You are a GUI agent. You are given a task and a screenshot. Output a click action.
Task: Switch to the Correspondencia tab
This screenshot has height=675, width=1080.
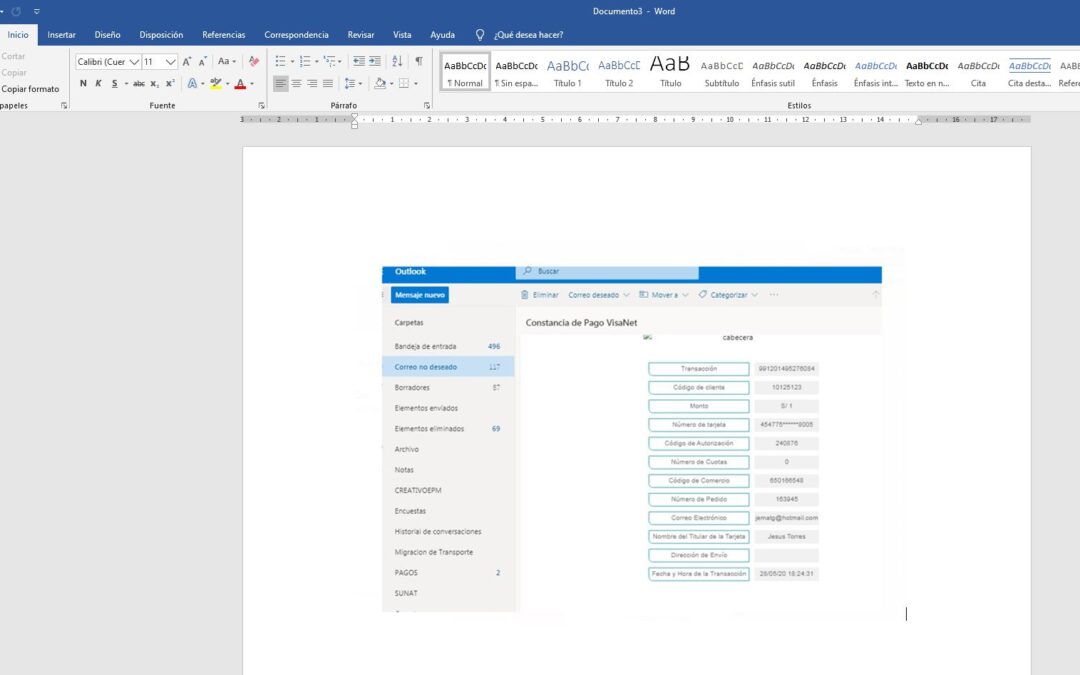[296, 35]
